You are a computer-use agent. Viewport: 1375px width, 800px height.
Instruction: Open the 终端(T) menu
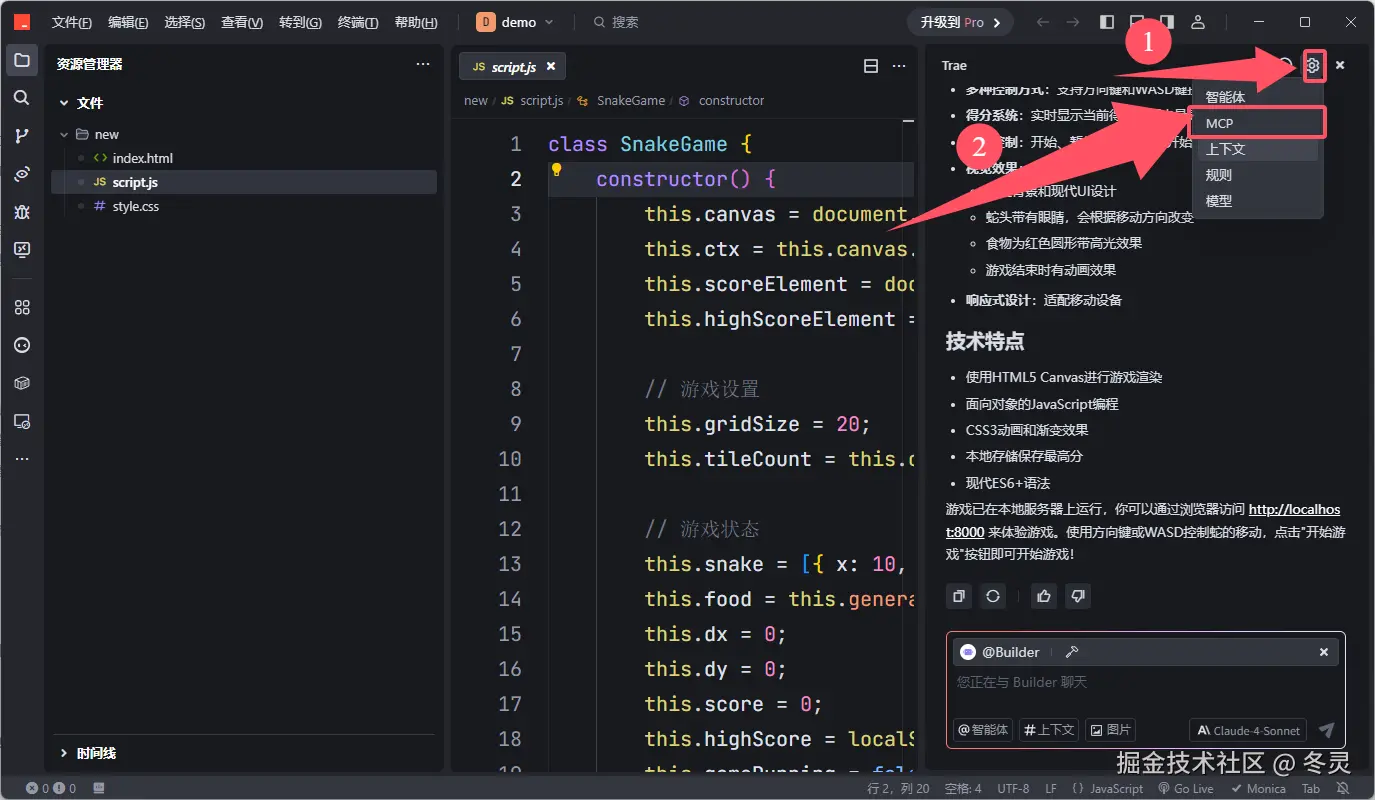click(358, 22)
